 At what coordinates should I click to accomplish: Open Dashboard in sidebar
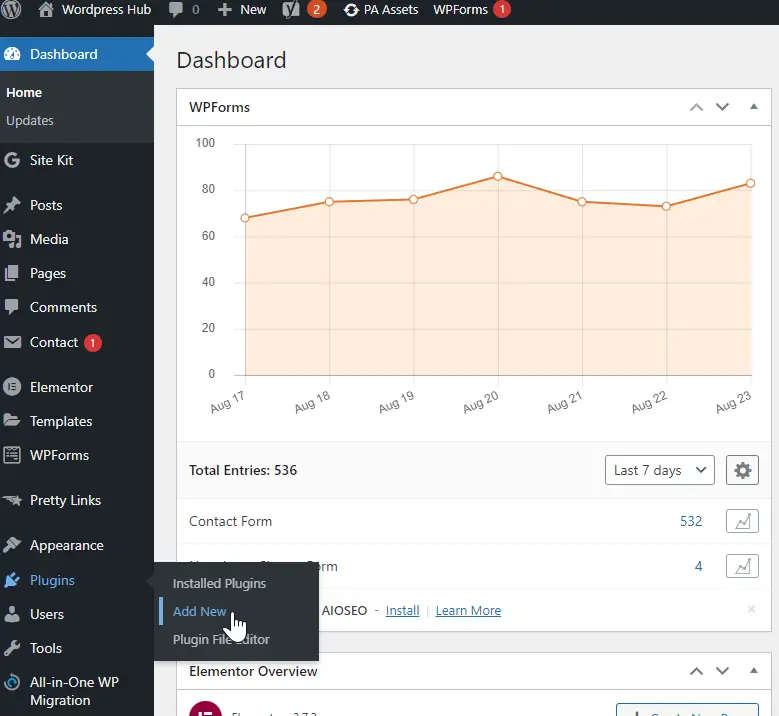[77, 54]
